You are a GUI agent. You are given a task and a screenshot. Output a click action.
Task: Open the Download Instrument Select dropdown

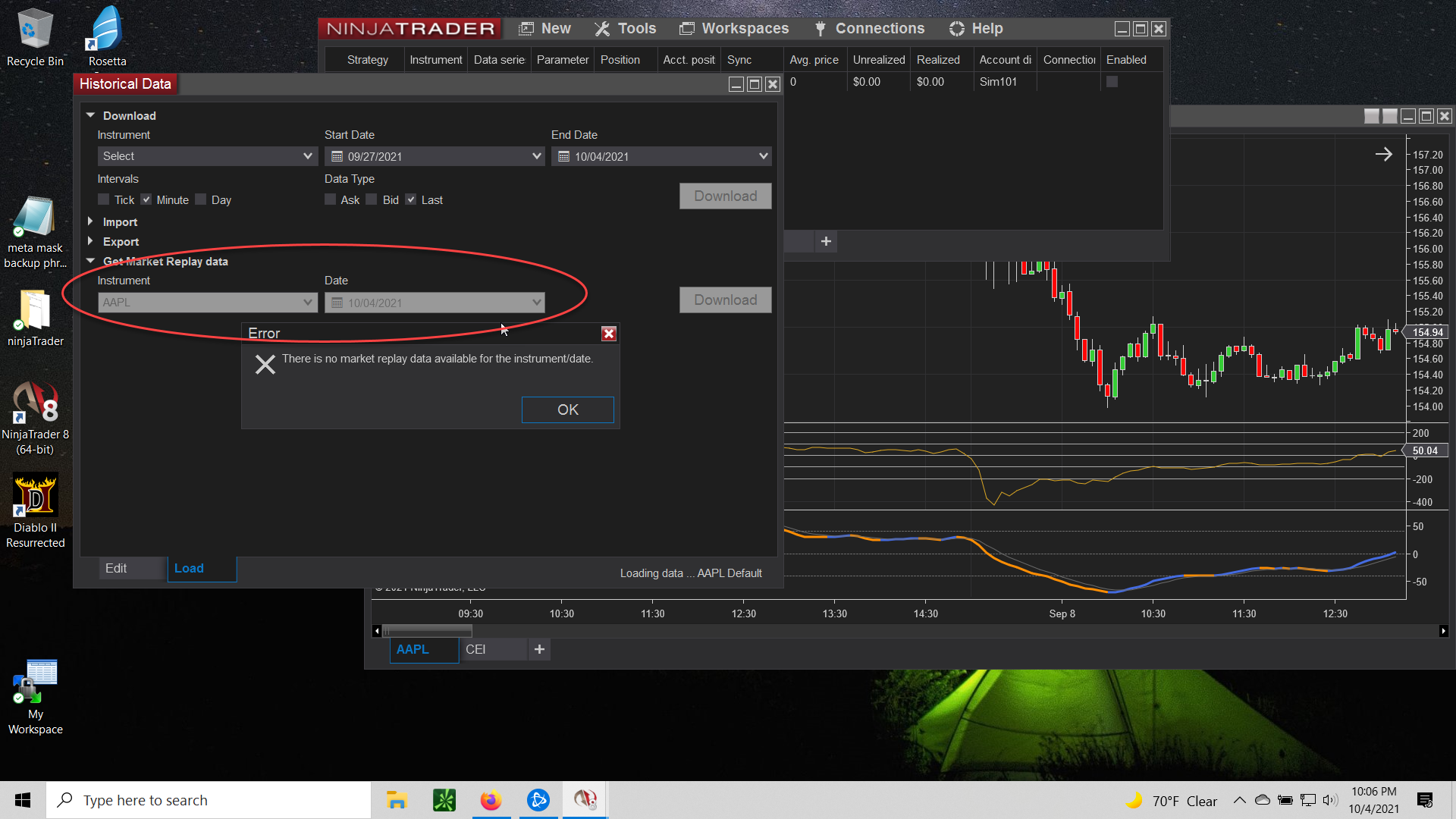(x=207, y=156)
